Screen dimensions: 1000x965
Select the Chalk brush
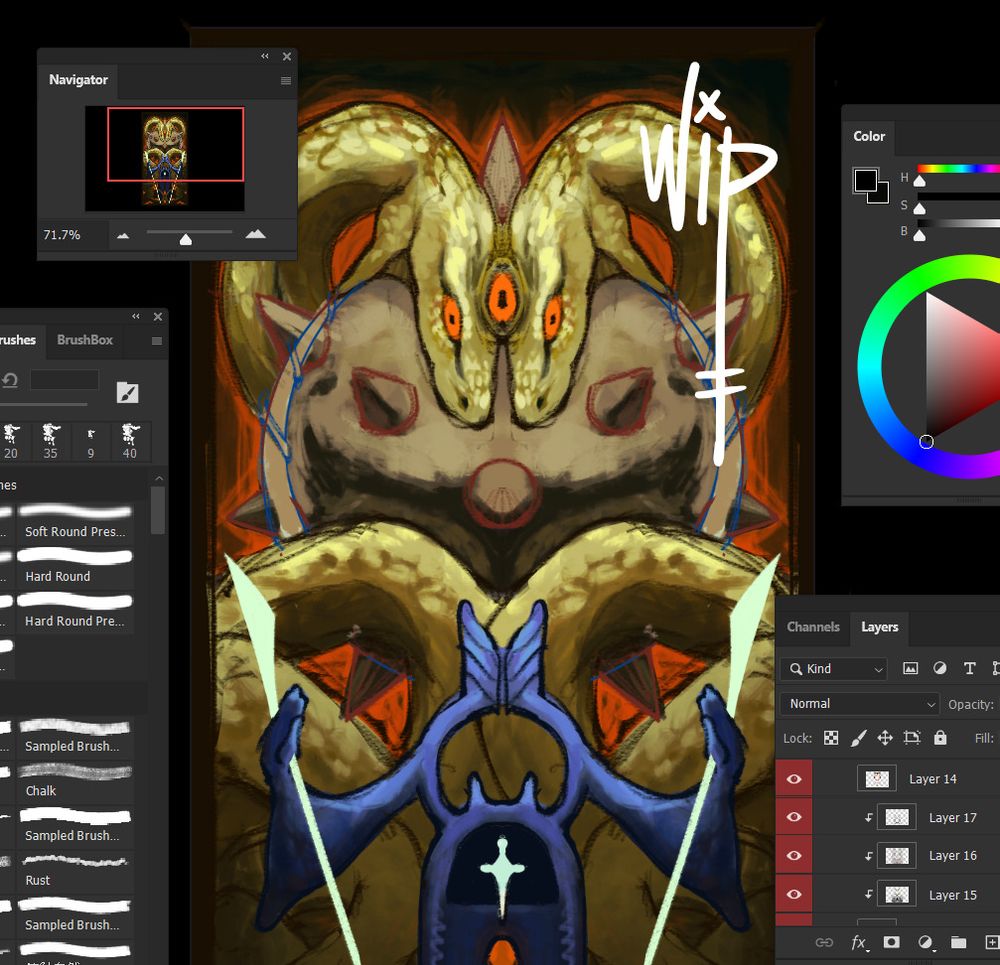[x=75, y=781]
